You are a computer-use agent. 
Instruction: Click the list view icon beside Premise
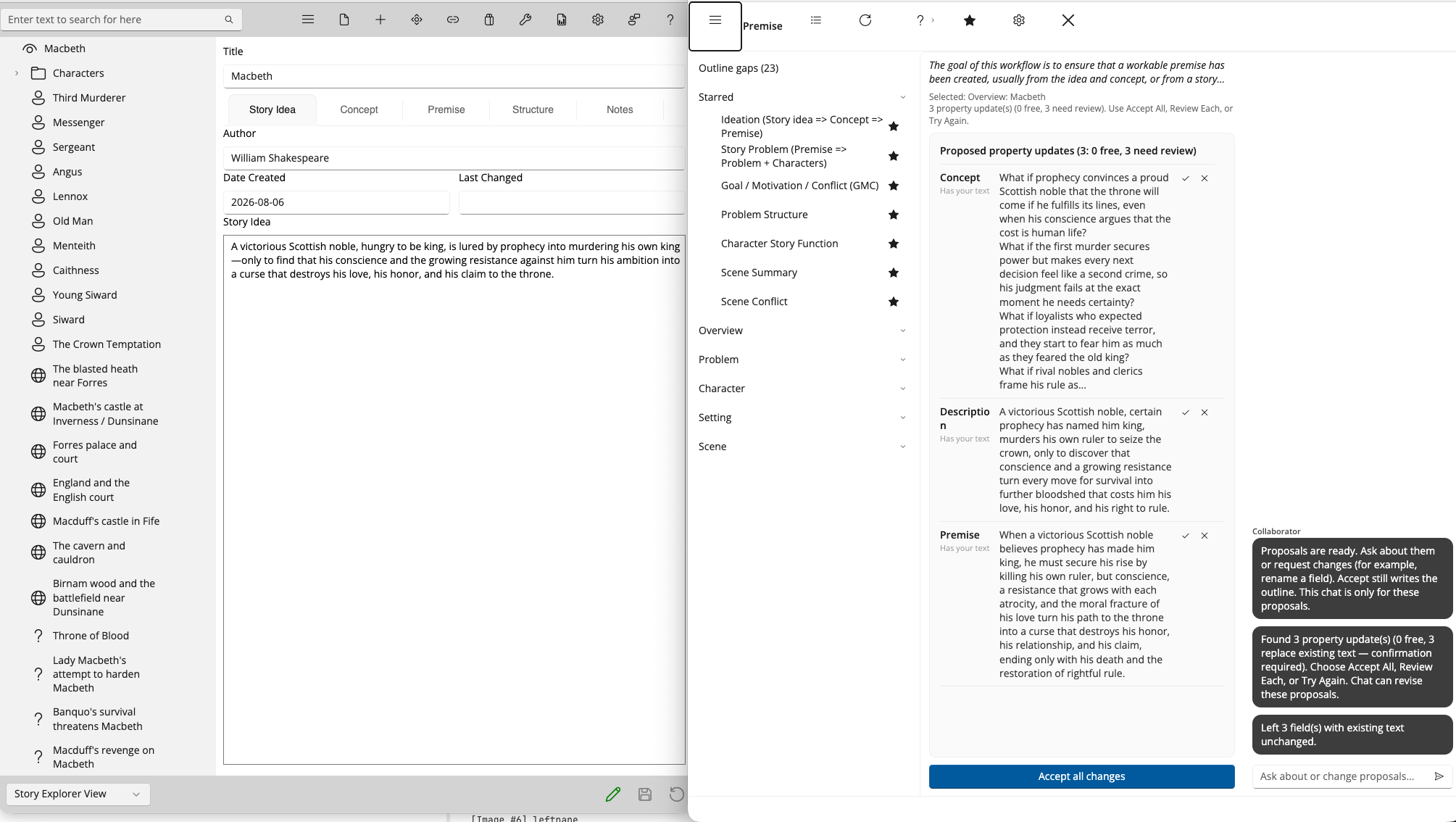click(816, 20)
